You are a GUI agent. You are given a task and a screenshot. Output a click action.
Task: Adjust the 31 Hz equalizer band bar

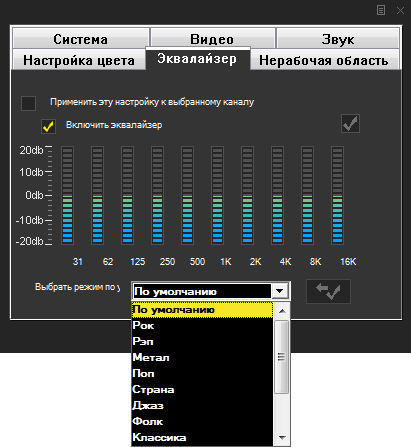coord(67,195)
